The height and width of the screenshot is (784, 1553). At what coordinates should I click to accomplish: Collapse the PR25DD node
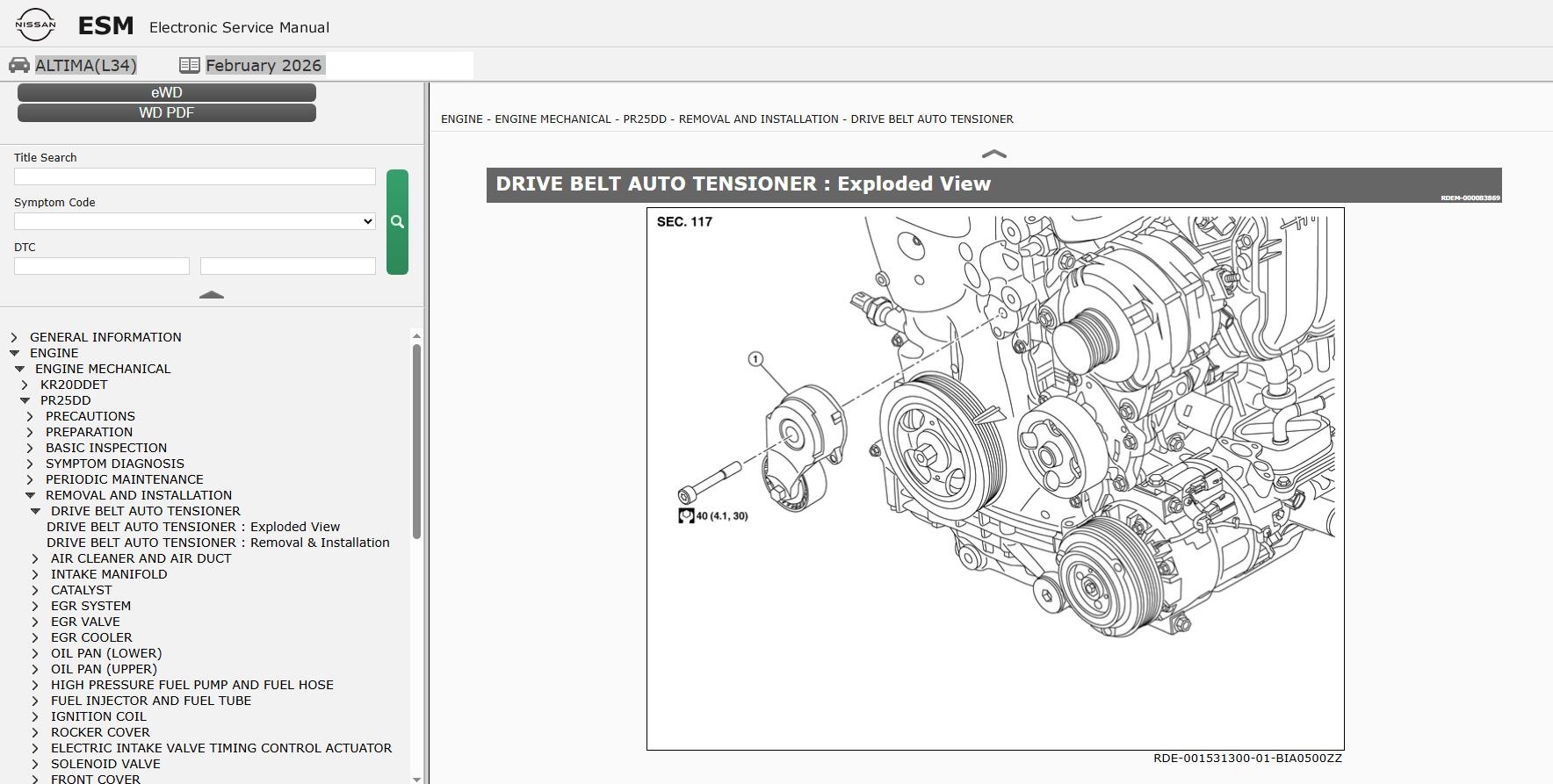25,400
